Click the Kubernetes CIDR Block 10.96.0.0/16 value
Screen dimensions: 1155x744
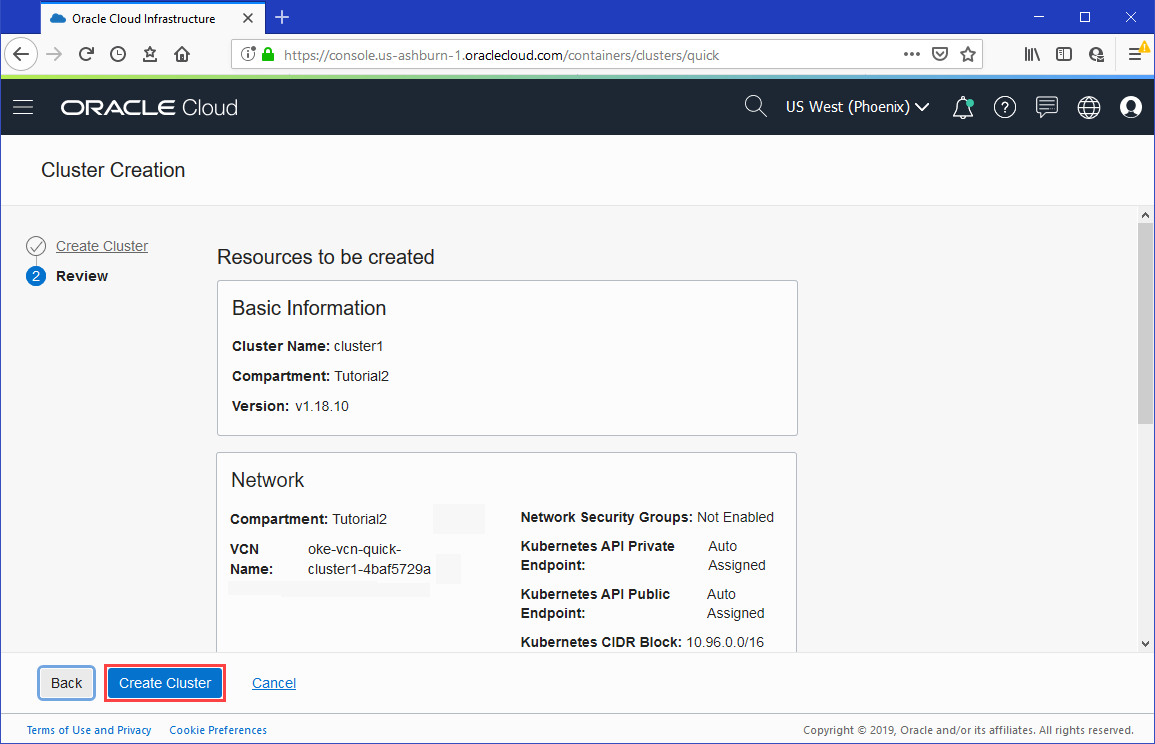725,642
